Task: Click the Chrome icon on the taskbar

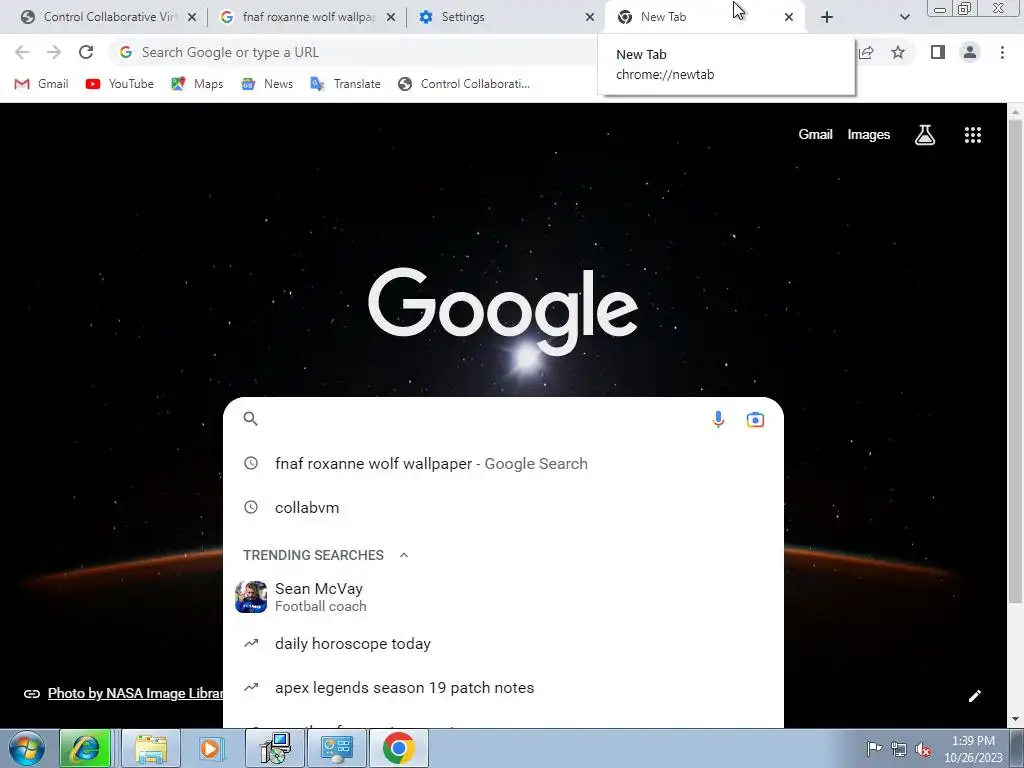Action: point(398,748)
